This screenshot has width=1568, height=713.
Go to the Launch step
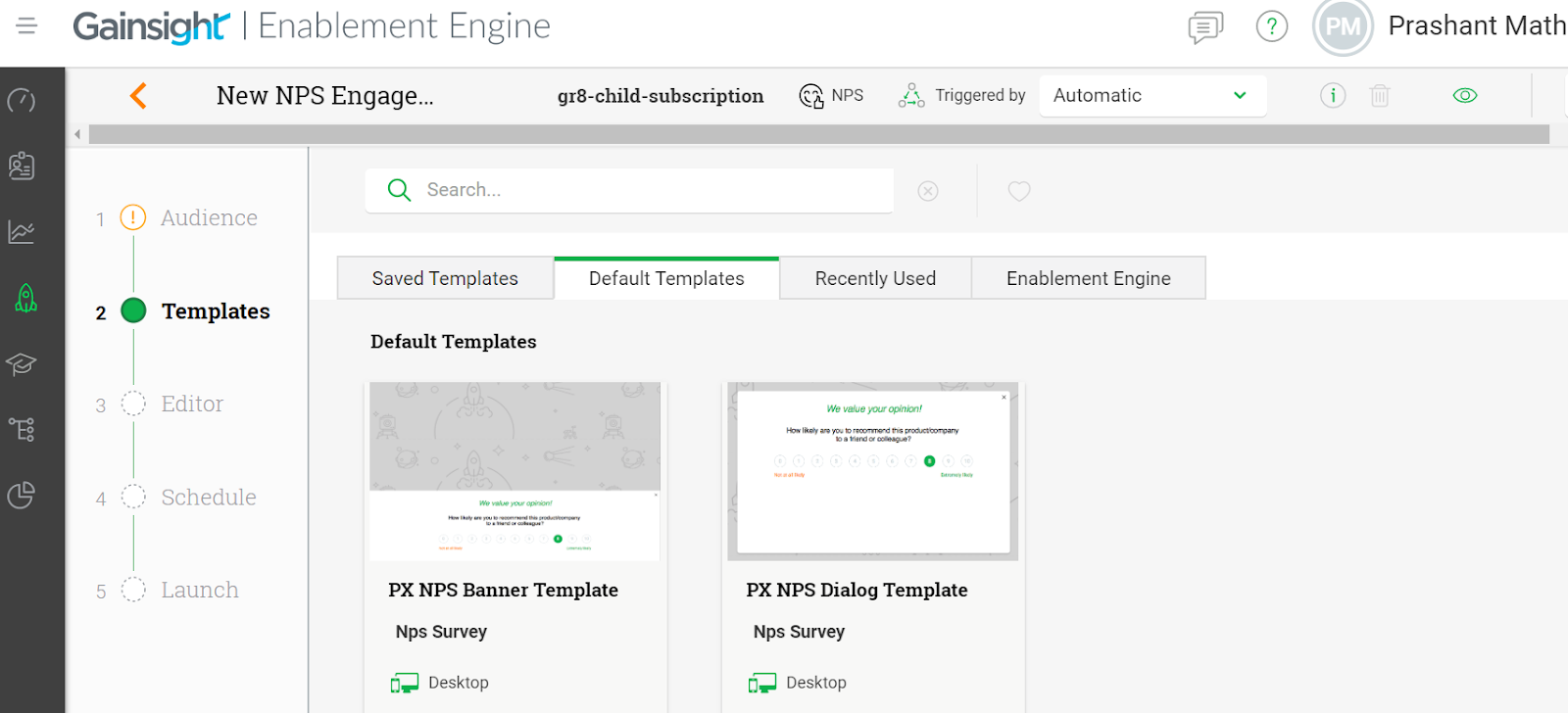200,590
